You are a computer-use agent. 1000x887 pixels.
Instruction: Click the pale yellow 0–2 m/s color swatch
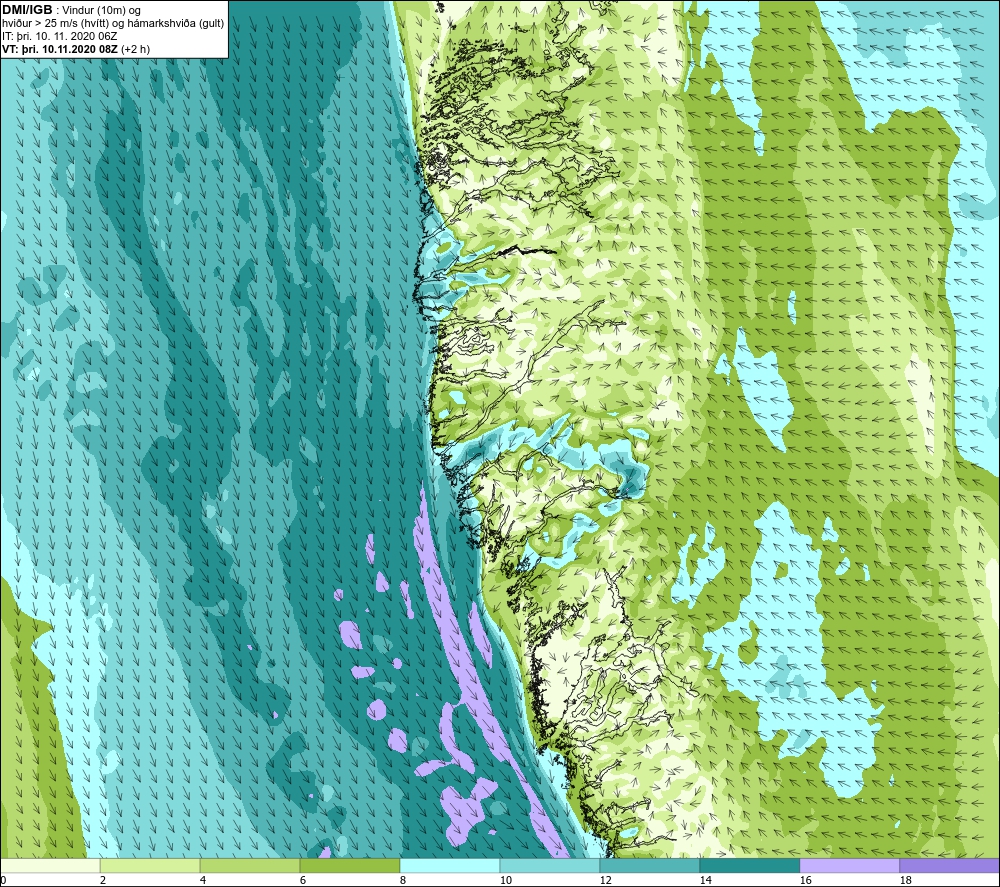pos(50,865)
